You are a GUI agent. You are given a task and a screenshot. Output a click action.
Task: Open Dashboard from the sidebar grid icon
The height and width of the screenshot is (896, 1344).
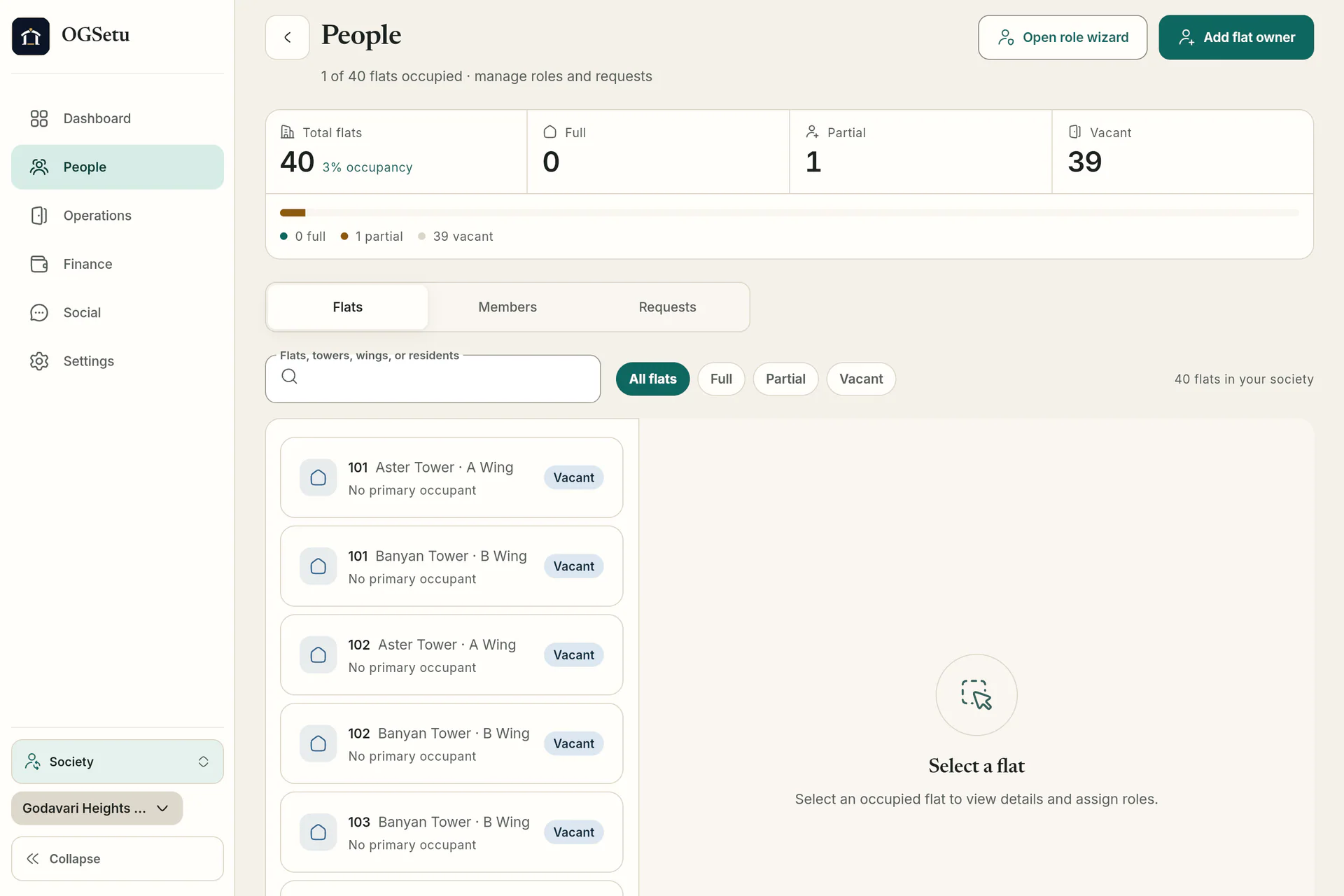(39, 118)
